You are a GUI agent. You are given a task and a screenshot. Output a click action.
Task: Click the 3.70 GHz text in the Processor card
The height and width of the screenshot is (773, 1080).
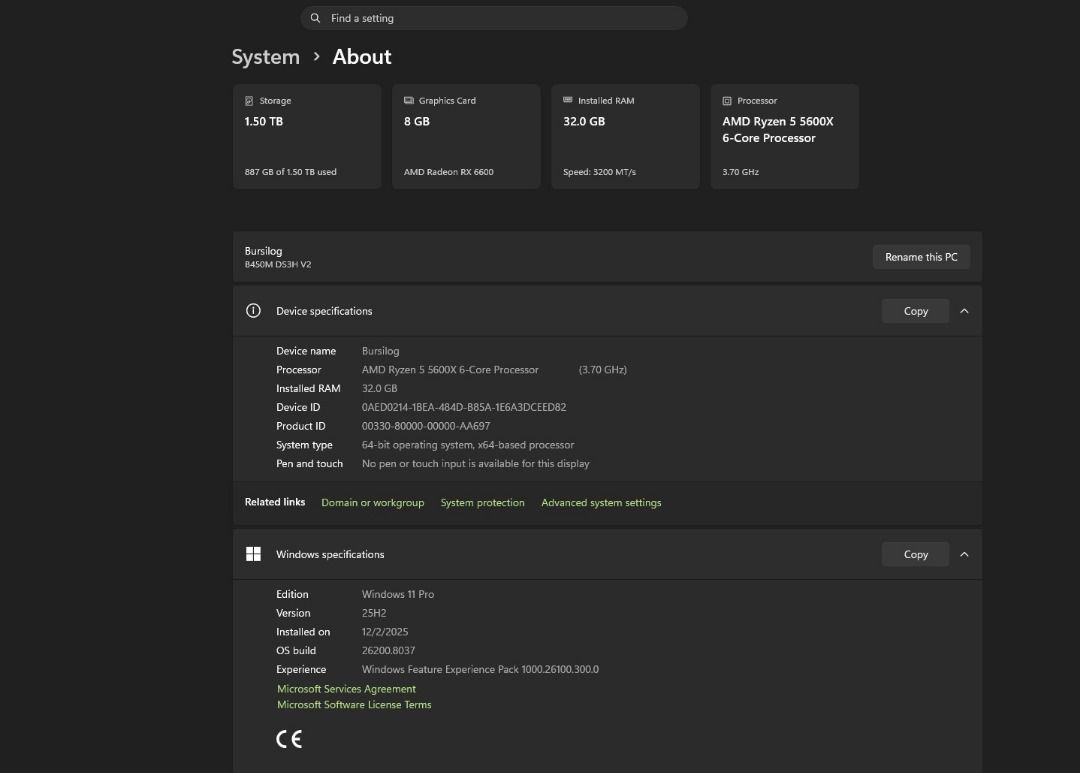740,172
